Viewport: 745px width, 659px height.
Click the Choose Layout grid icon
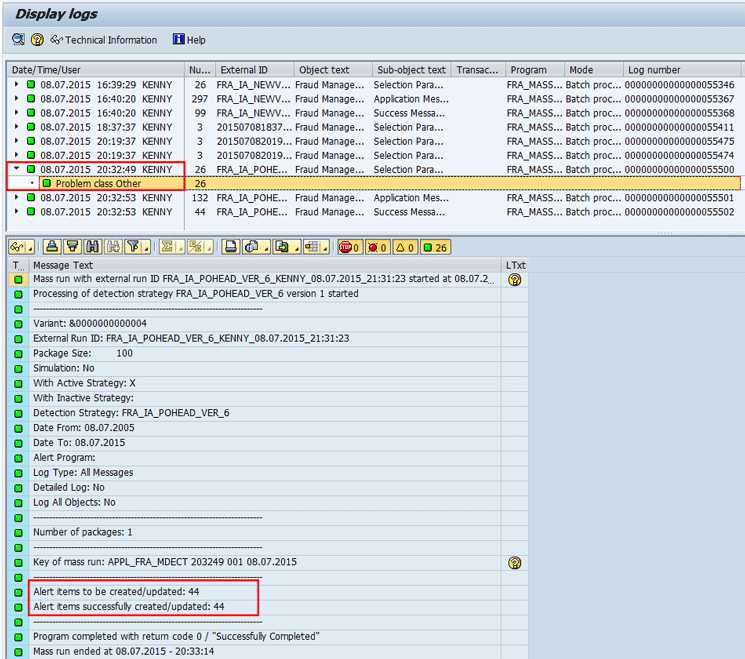click(x=312, y=247)
